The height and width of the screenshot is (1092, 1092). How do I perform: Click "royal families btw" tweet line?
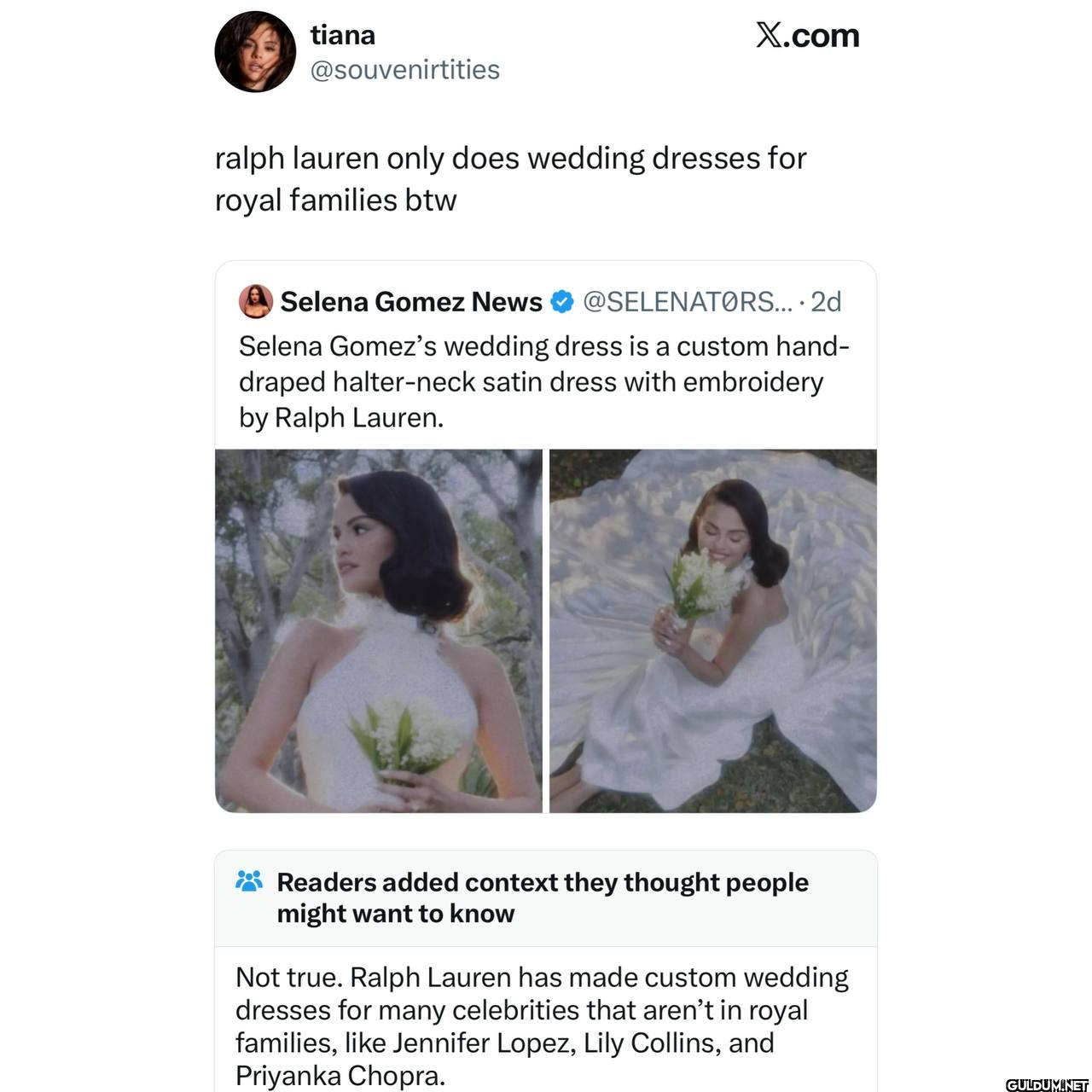coord(335,200)
